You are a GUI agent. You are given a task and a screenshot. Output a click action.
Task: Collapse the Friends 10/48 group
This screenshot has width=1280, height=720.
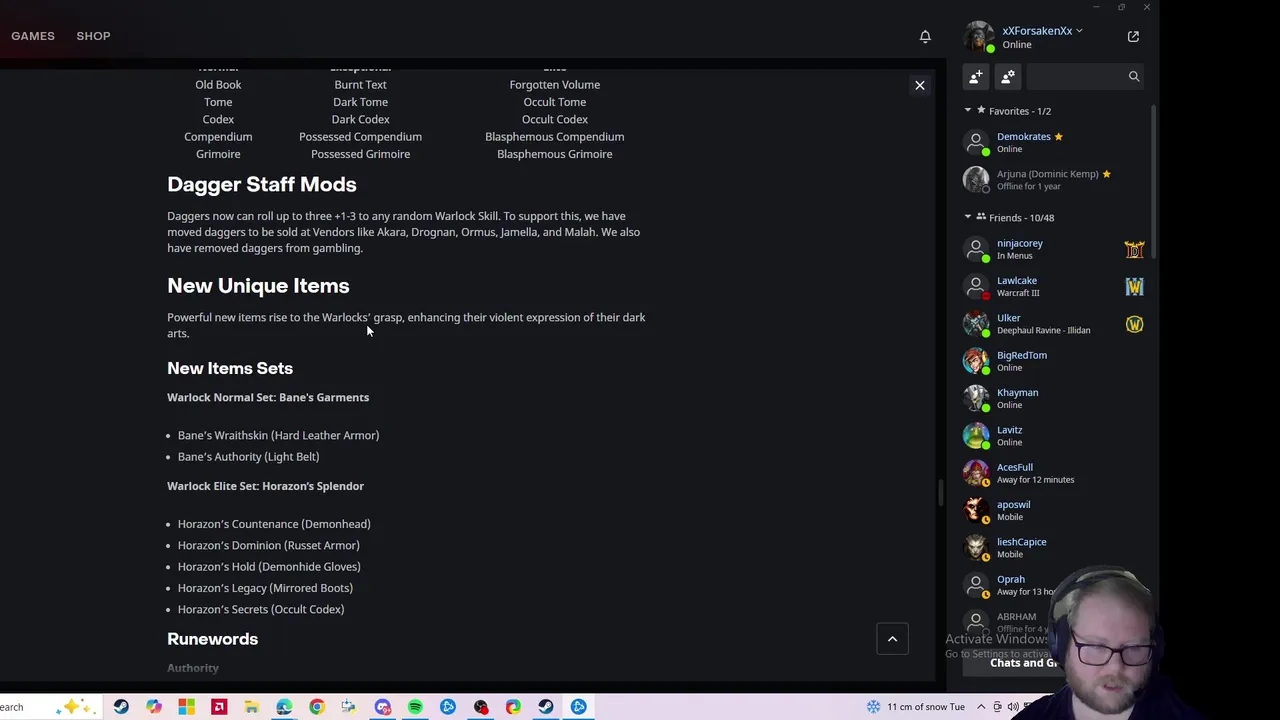coord(968,217)
